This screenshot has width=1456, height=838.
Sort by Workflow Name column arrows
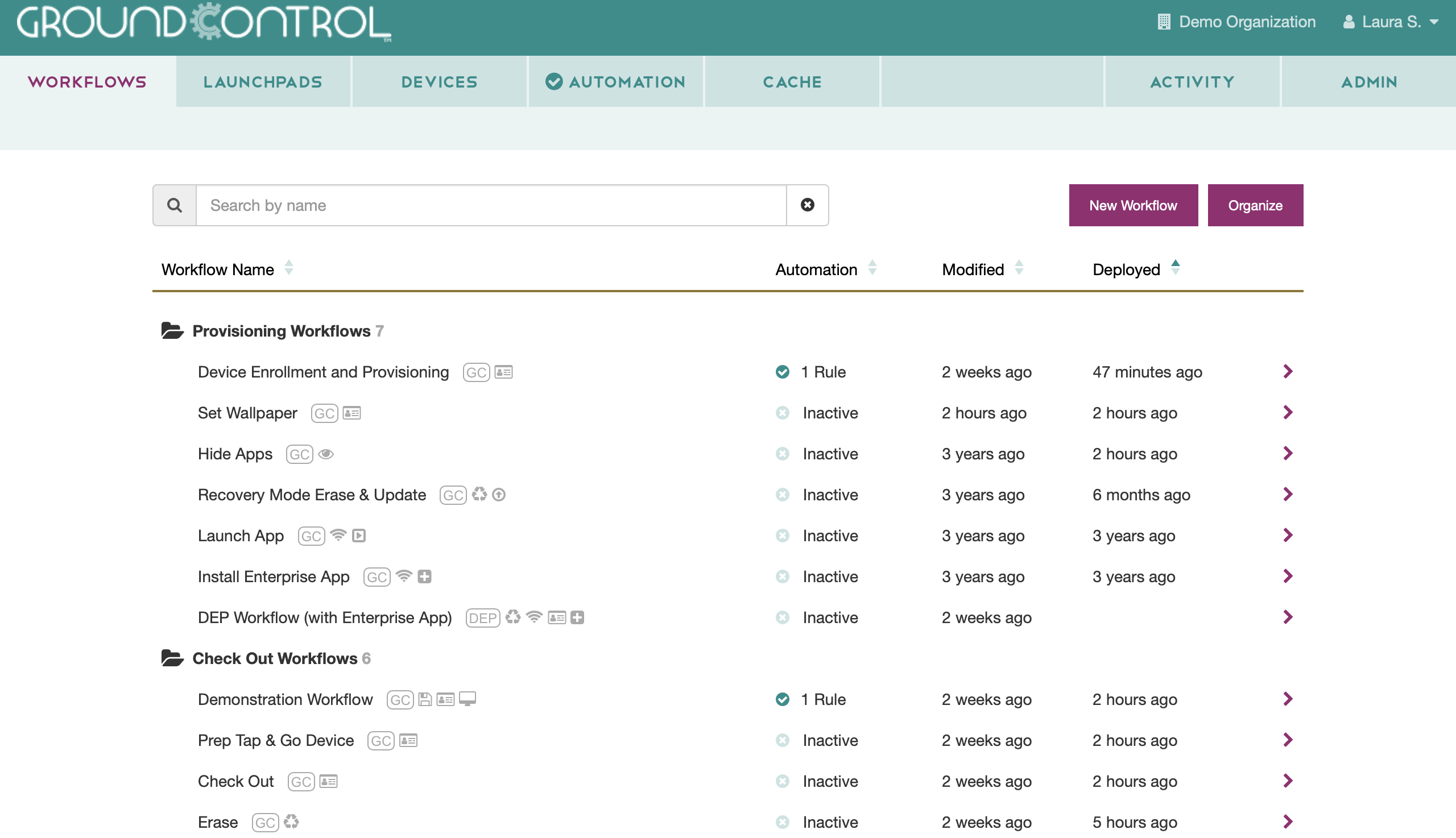coord(289,268)
